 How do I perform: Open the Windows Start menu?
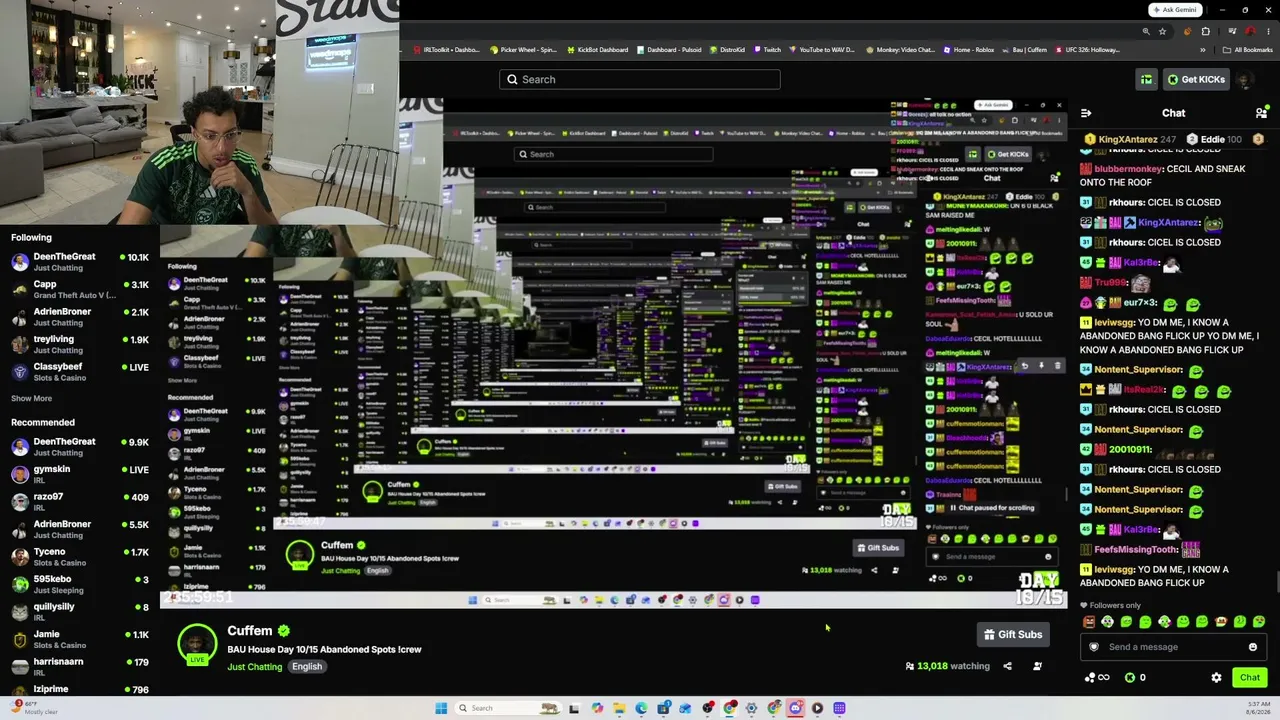[441, 708]
